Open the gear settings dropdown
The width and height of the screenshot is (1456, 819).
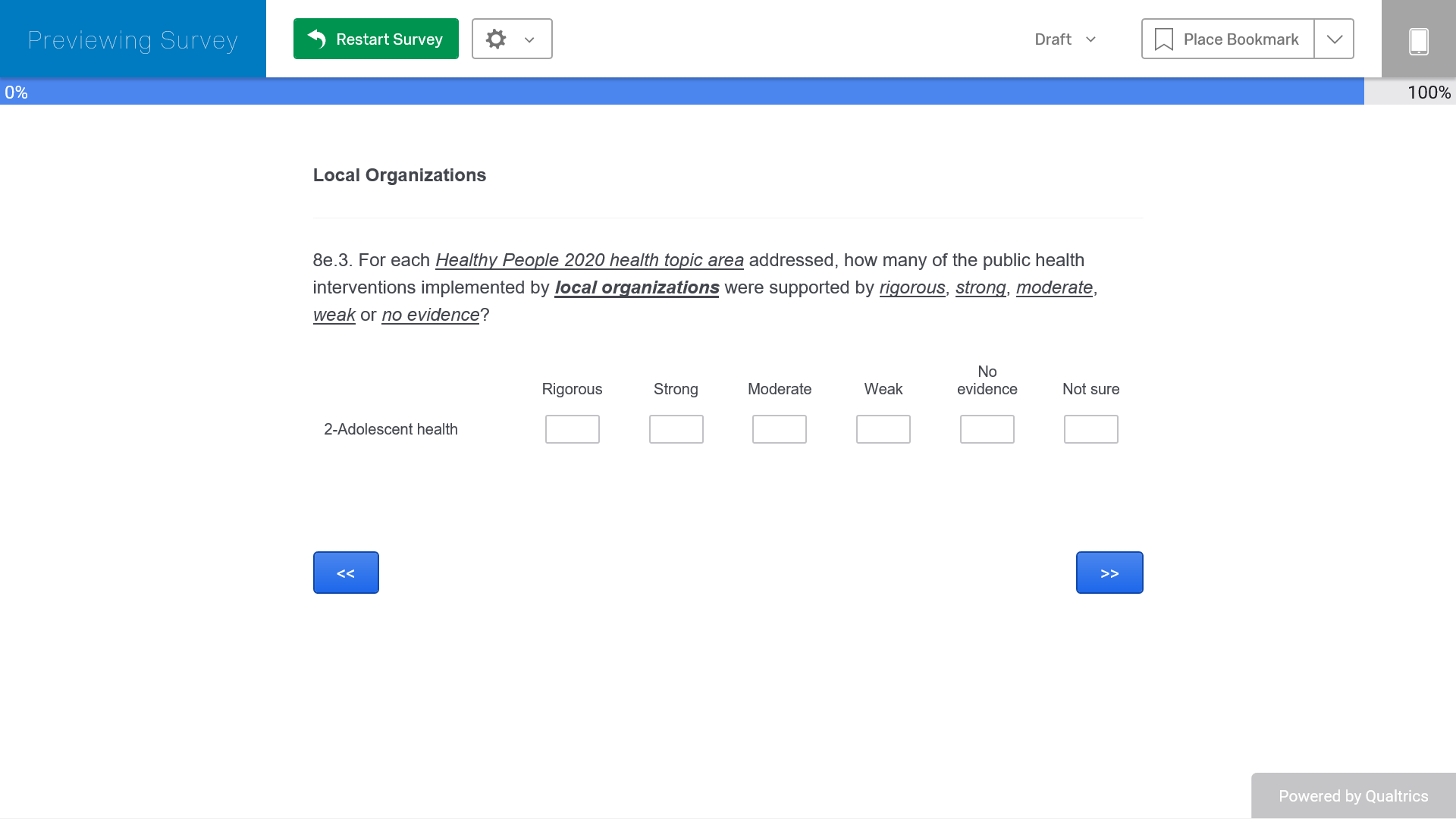496,39
